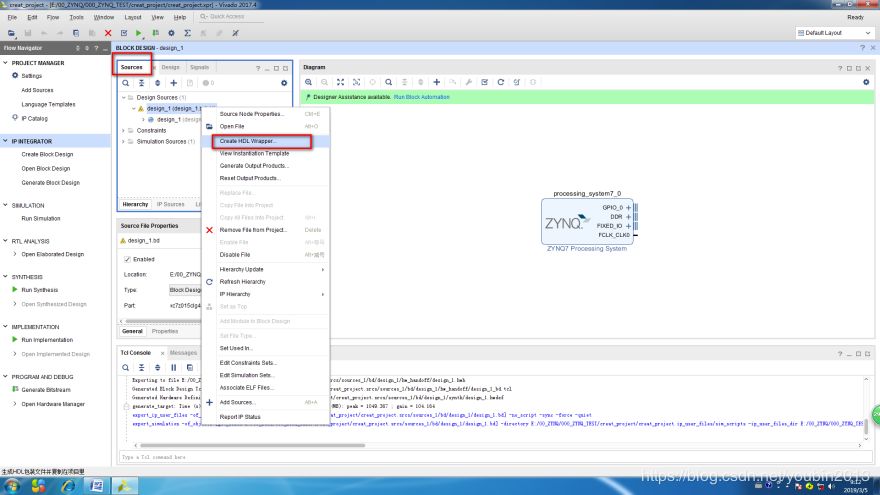Click the open project icon in main toolbar

(x=11, y=33)
